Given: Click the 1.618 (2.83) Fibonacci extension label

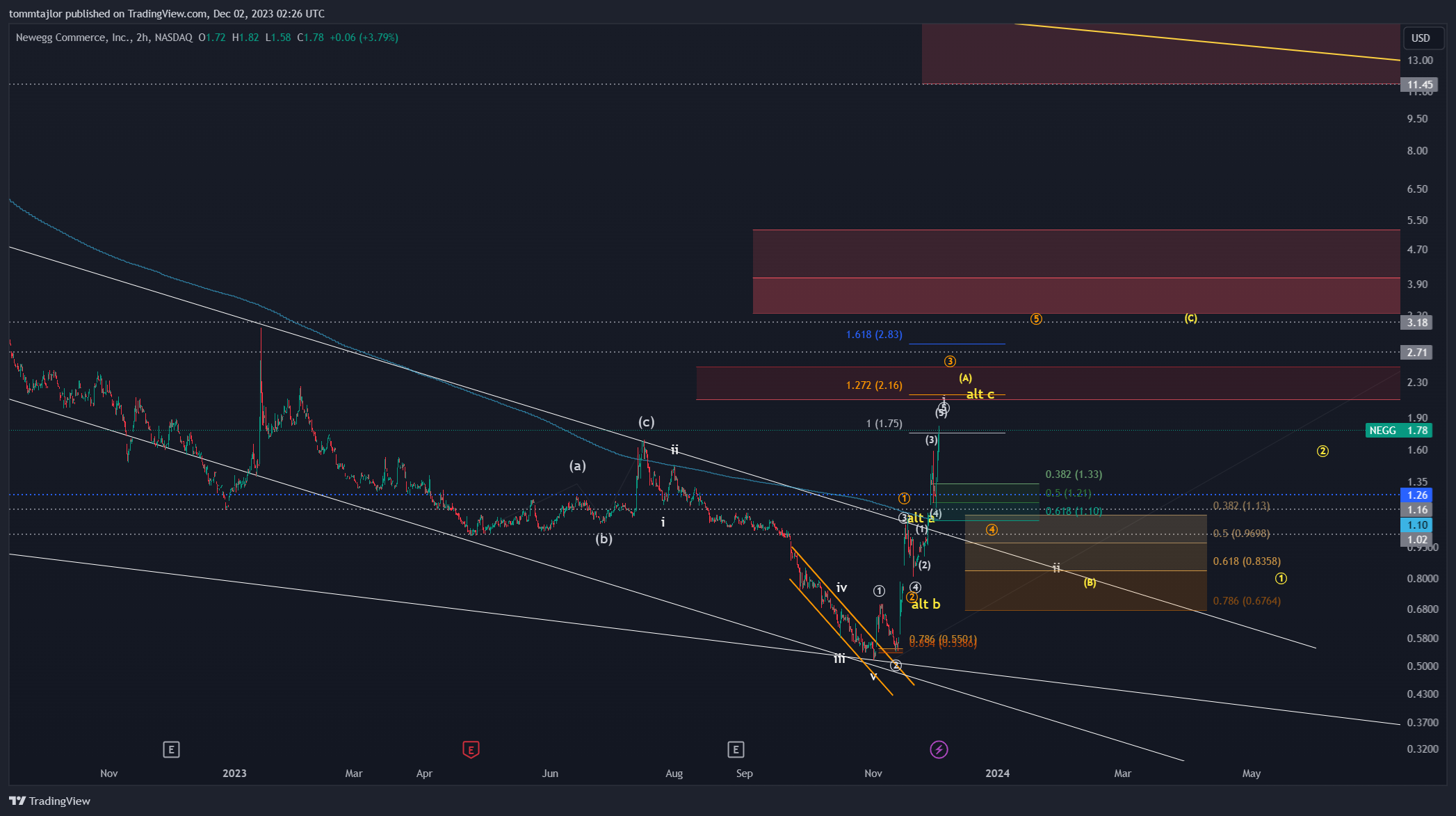Looking at the screenshot, I should pos(874,335).
